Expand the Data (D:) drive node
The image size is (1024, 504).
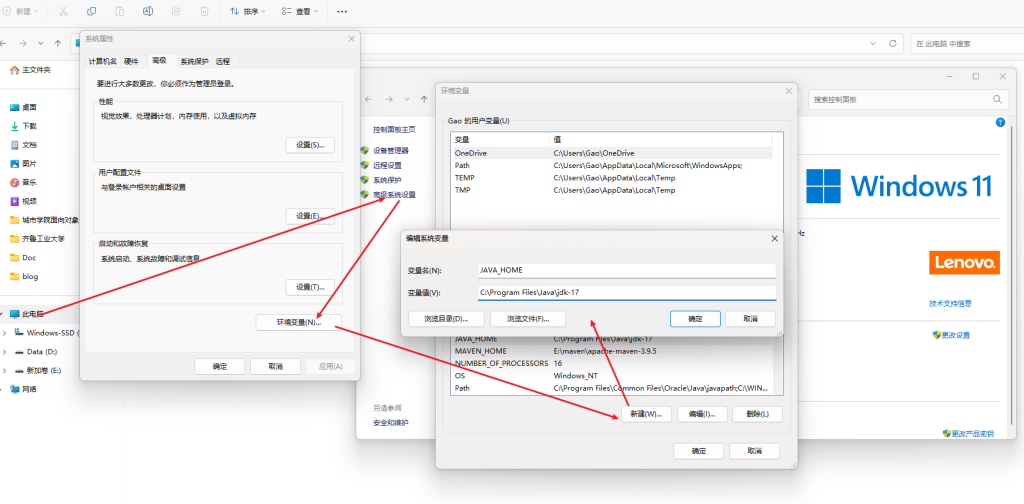(5, 352)
